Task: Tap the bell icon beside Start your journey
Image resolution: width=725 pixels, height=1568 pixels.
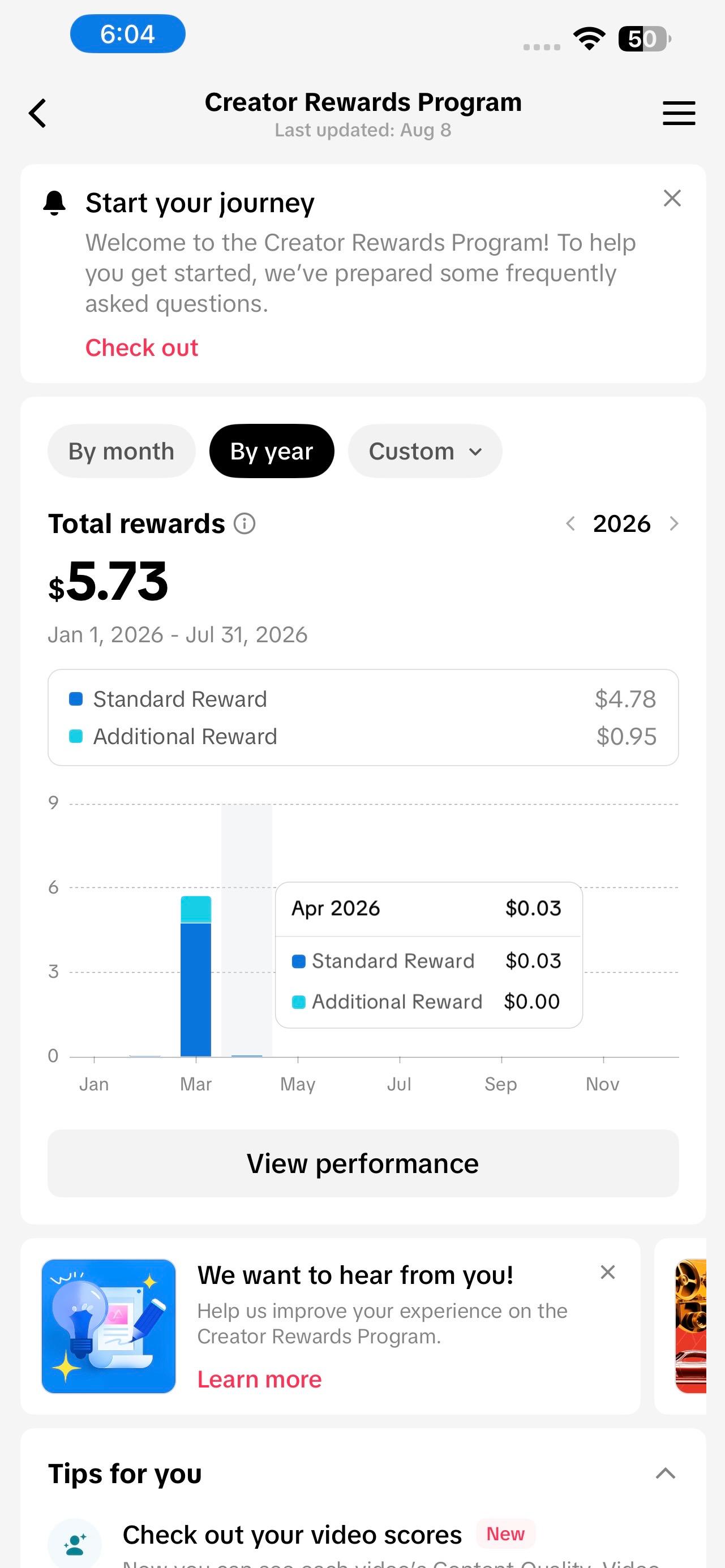Action: pos(54,203)
